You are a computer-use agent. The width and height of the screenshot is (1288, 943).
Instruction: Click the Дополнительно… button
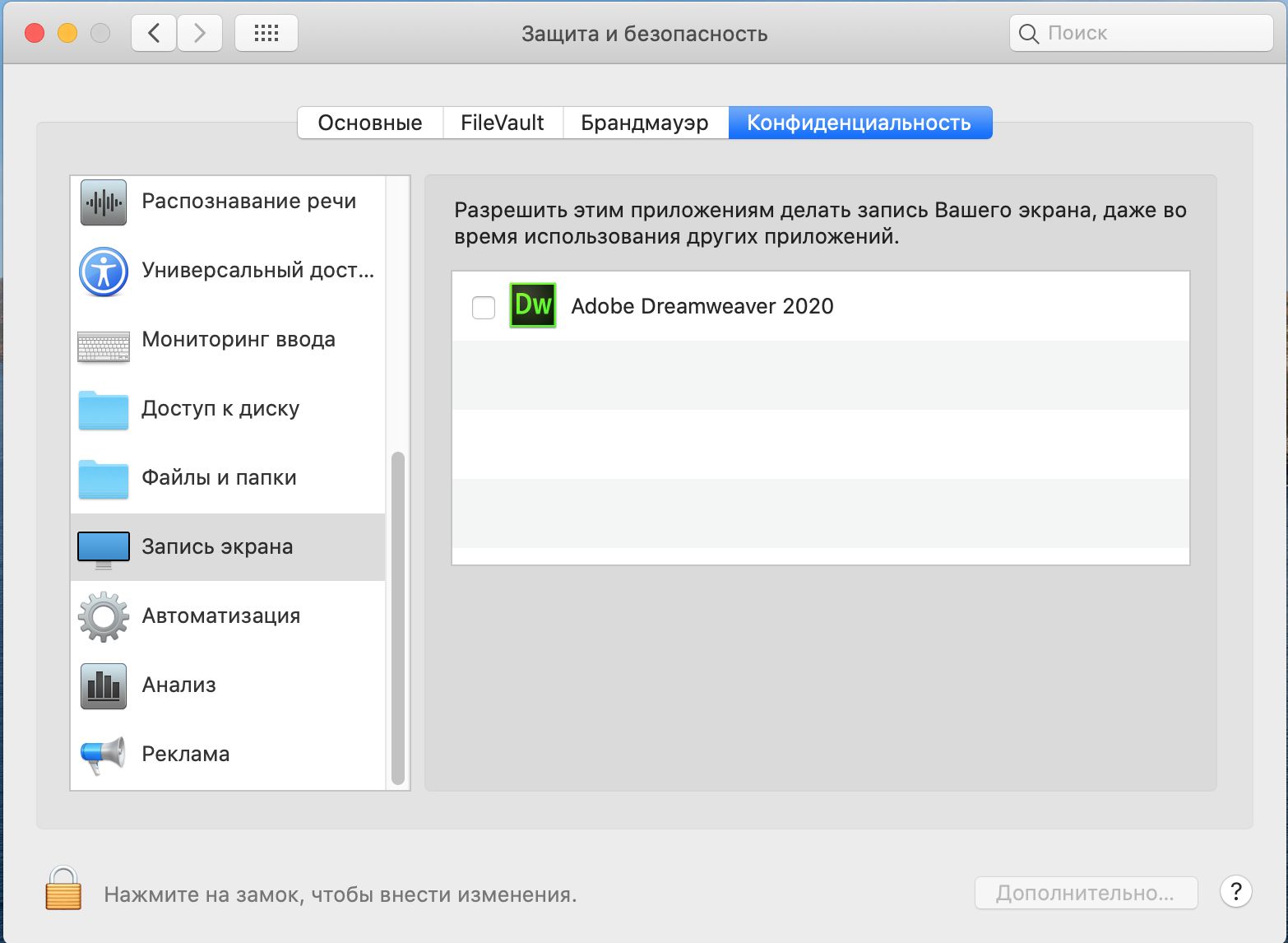pyautogui.click(x=1085, y=893)
